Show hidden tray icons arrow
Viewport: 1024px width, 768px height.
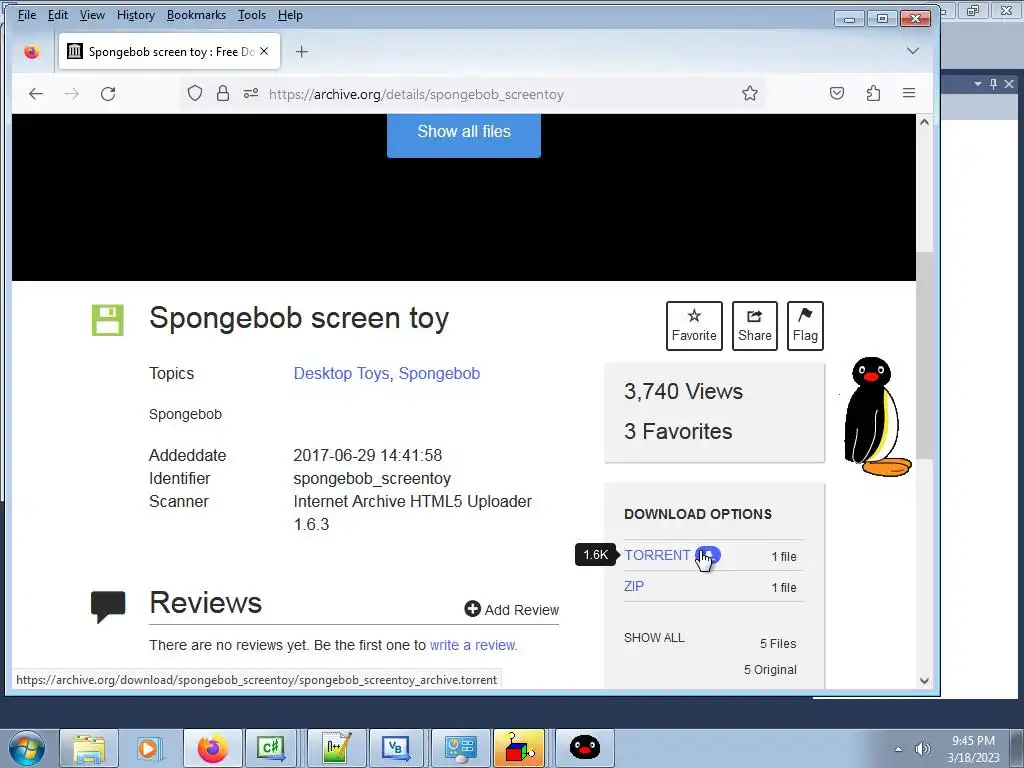(898, 749)
